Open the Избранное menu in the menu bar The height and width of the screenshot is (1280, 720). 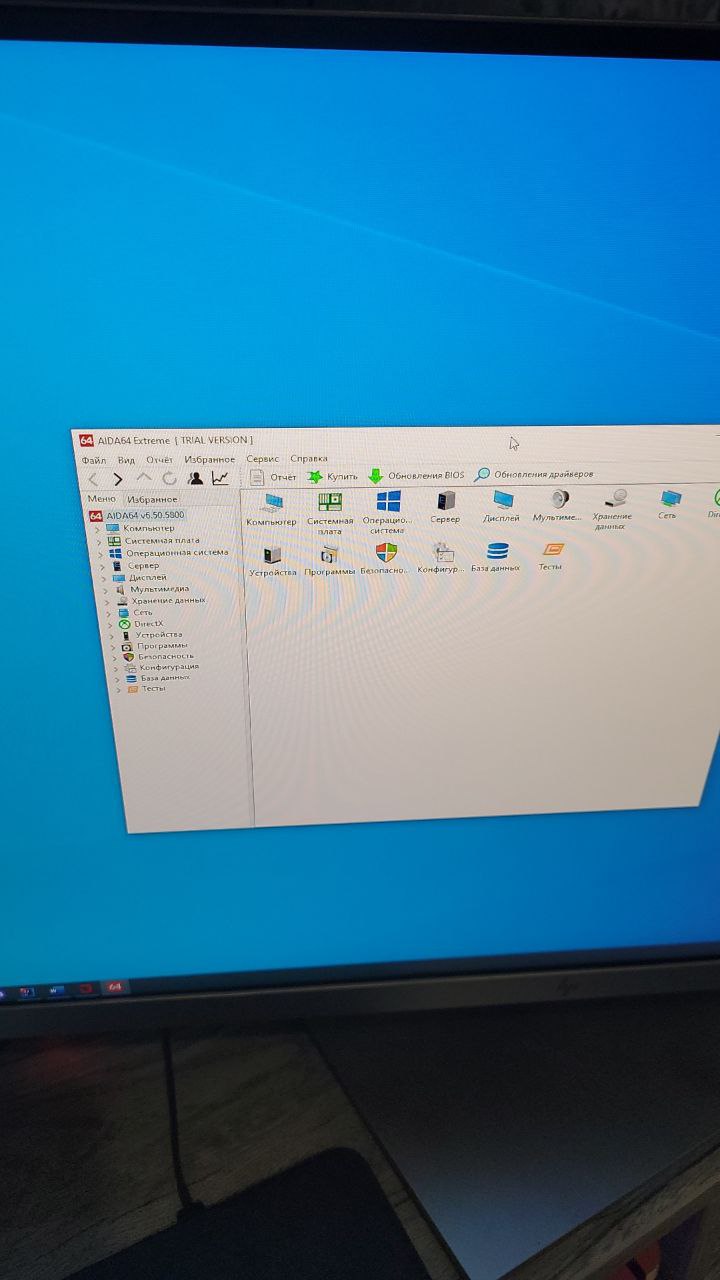(x=210, y=459)
